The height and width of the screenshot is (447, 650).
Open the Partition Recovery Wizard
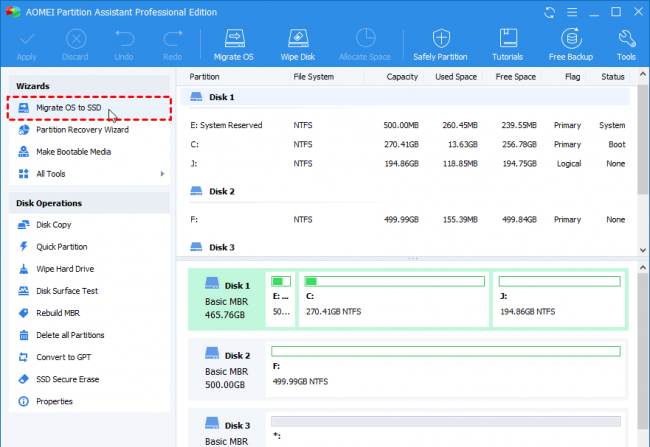[x=89, y=130]
